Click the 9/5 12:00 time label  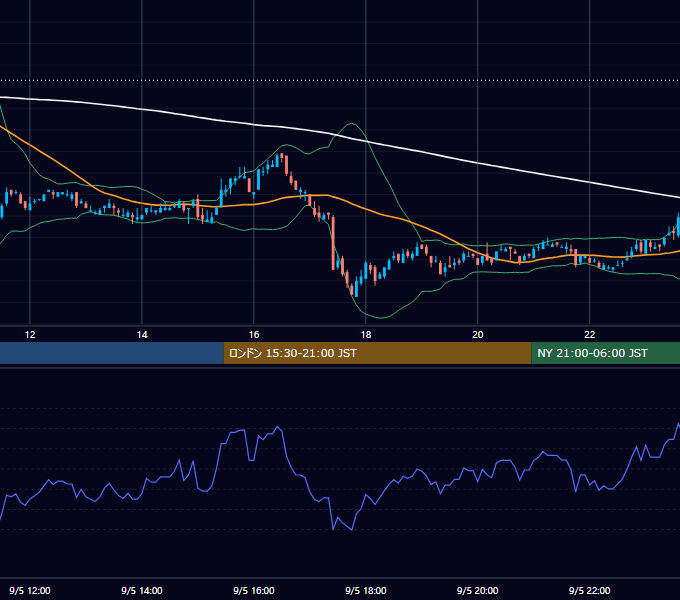point(30,590)
